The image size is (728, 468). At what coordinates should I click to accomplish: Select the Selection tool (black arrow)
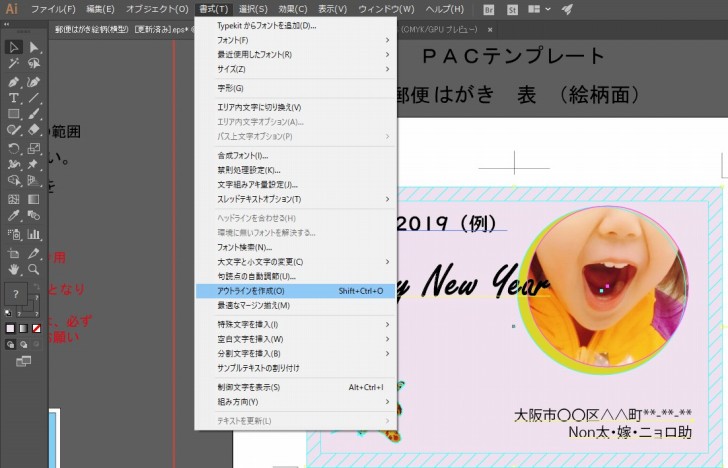pos(13,47)
